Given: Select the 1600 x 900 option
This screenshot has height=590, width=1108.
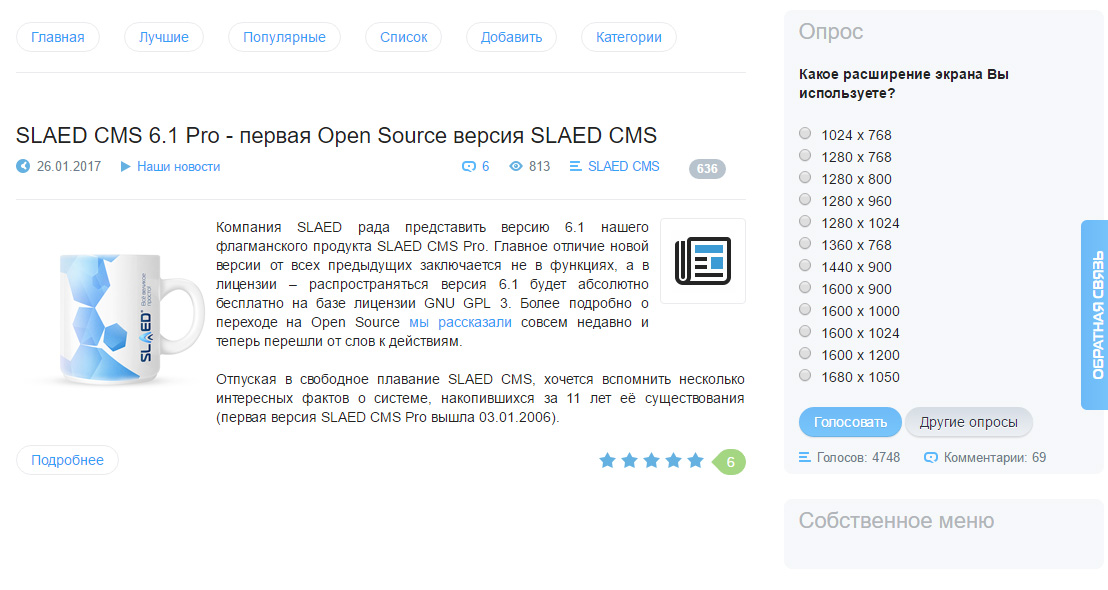Looking at the screenshot, I should coord(805,287).
